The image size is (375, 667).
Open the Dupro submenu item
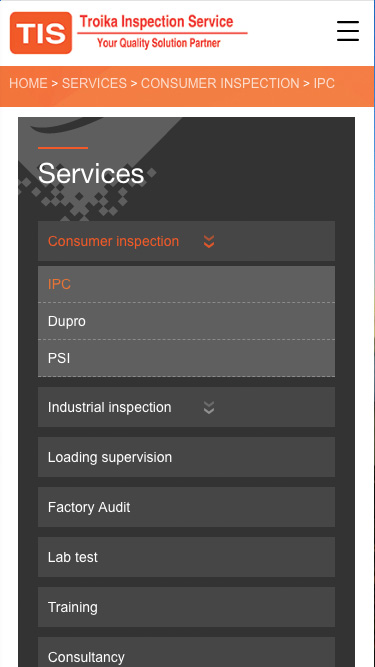pyautogui.click(x=186, y=321)
